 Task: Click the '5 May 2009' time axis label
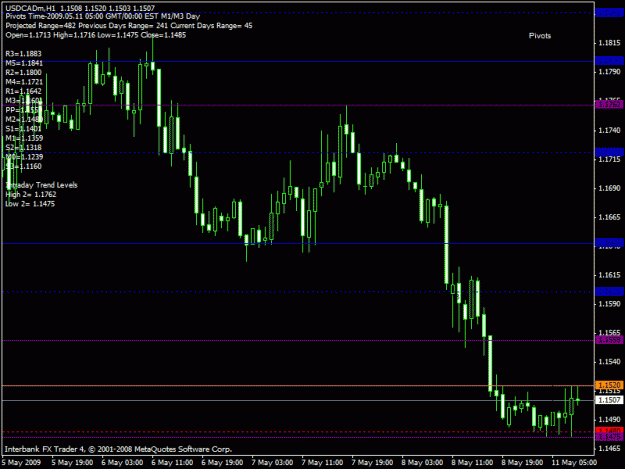21,462
